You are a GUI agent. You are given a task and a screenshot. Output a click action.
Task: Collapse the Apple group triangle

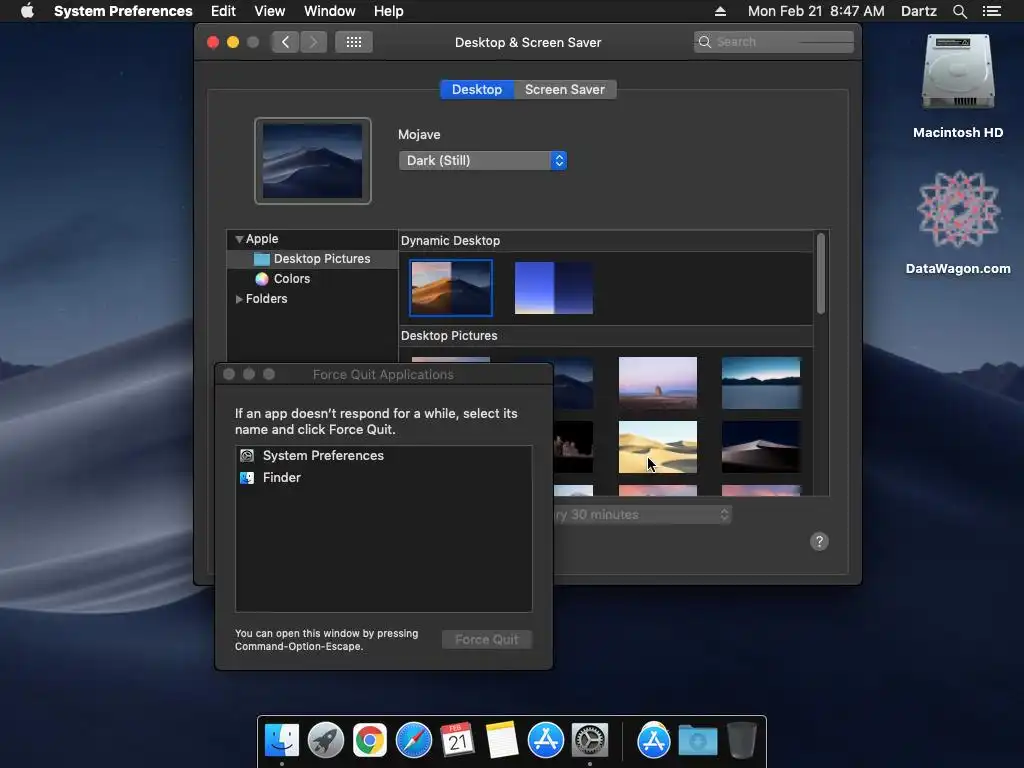[239, 239]
